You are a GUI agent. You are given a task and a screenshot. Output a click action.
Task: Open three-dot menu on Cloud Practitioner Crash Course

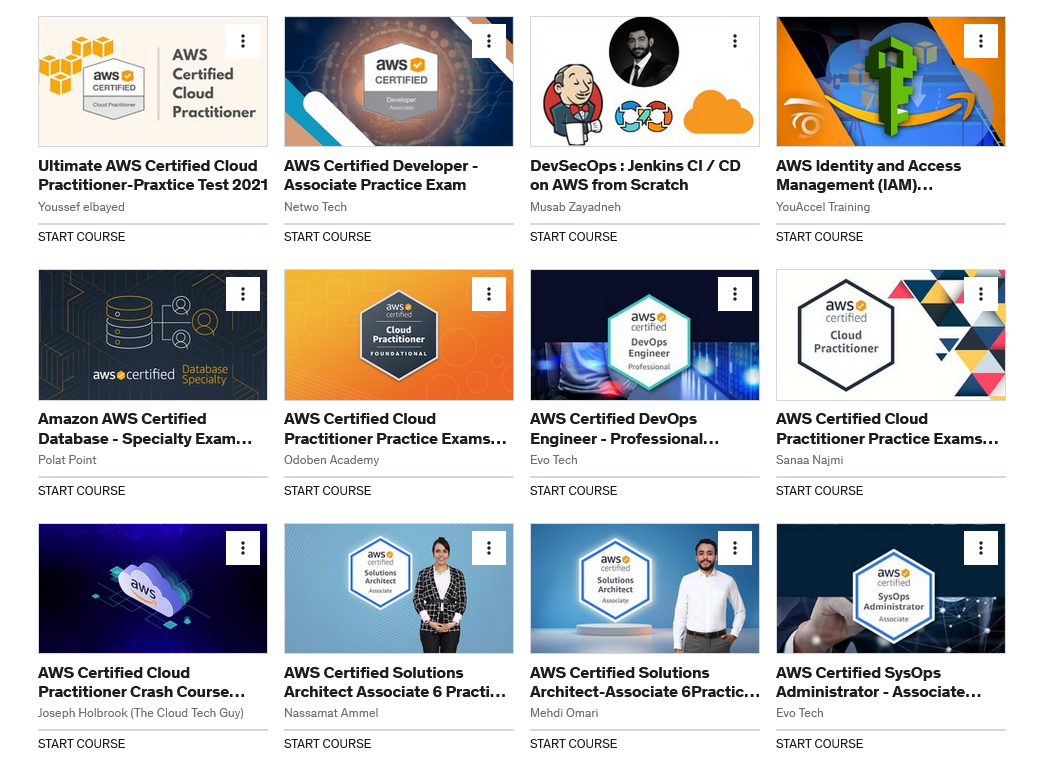[243, 548]
